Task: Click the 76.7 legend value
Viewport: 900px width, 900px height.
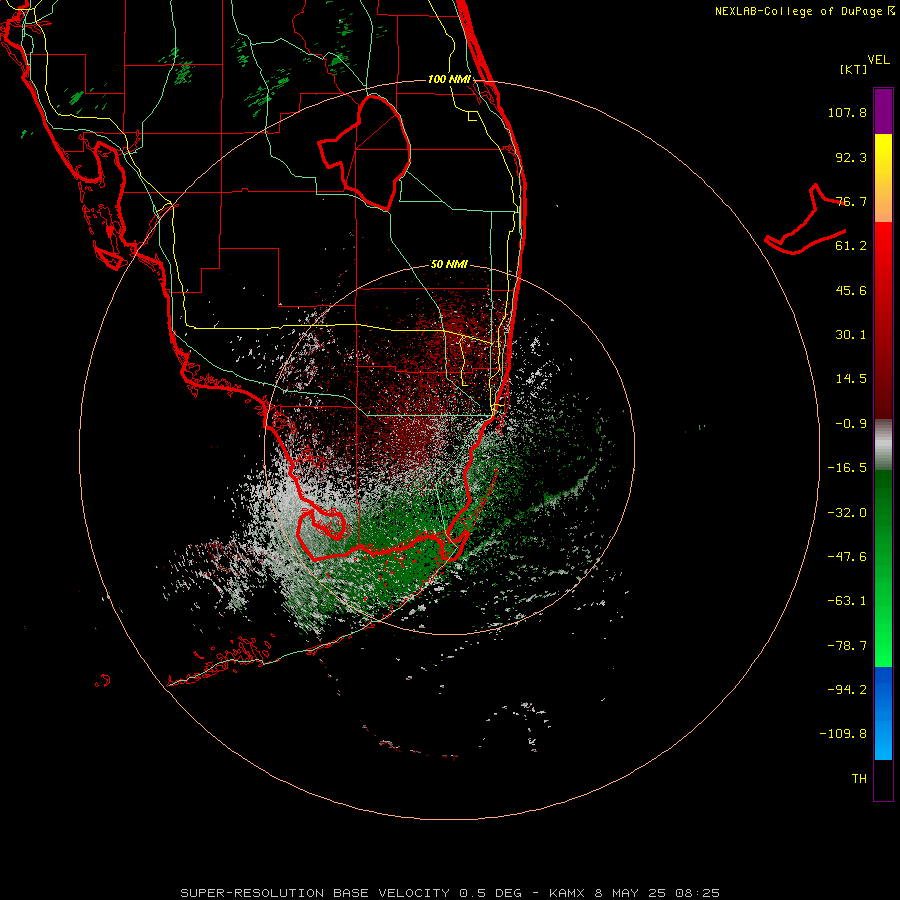Action: click(x=851, y=201)
